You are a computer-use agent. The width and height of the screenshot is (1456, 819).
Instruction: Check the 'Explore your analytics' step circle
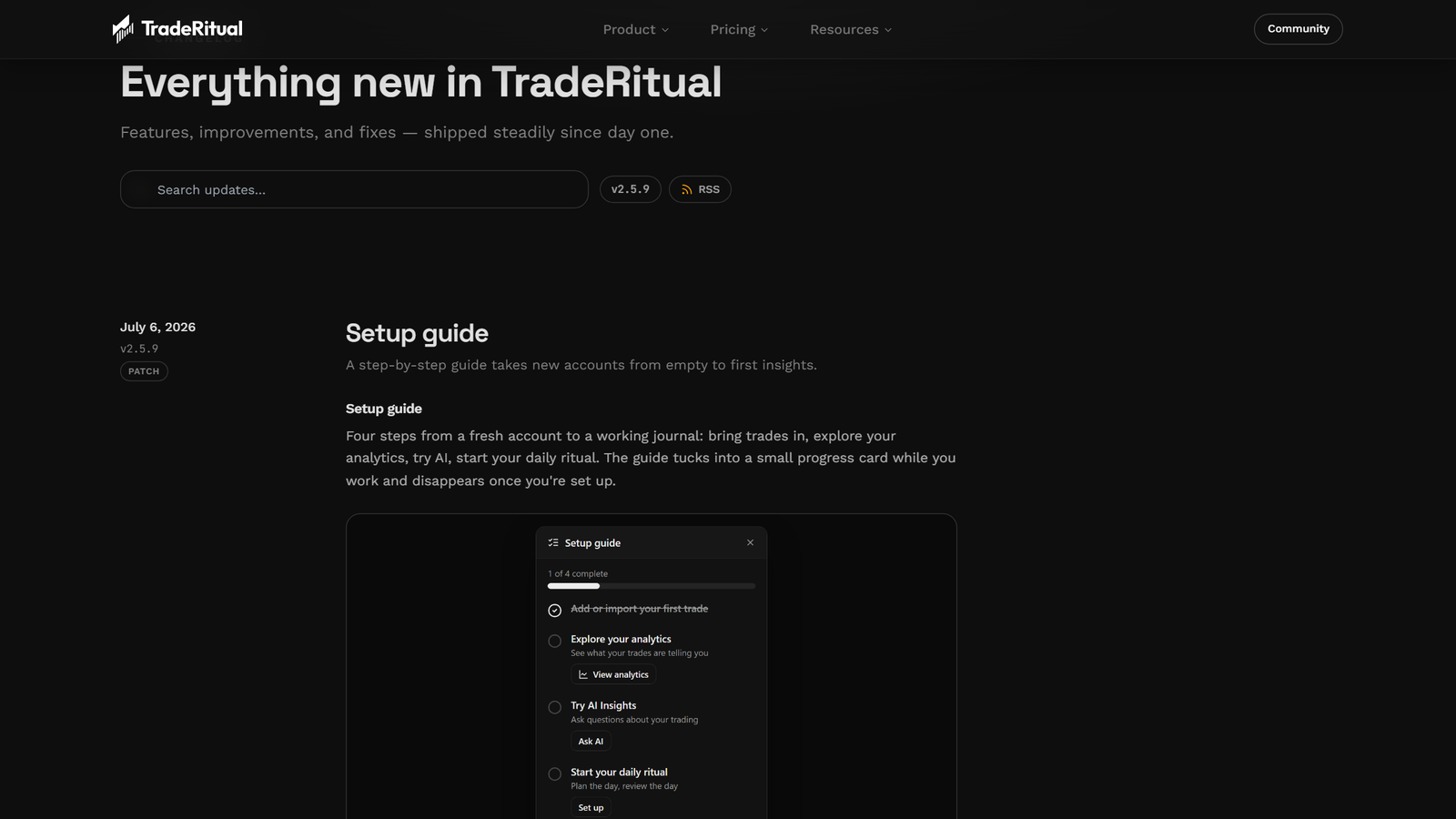pyautogui.click(x=554, y=641)
